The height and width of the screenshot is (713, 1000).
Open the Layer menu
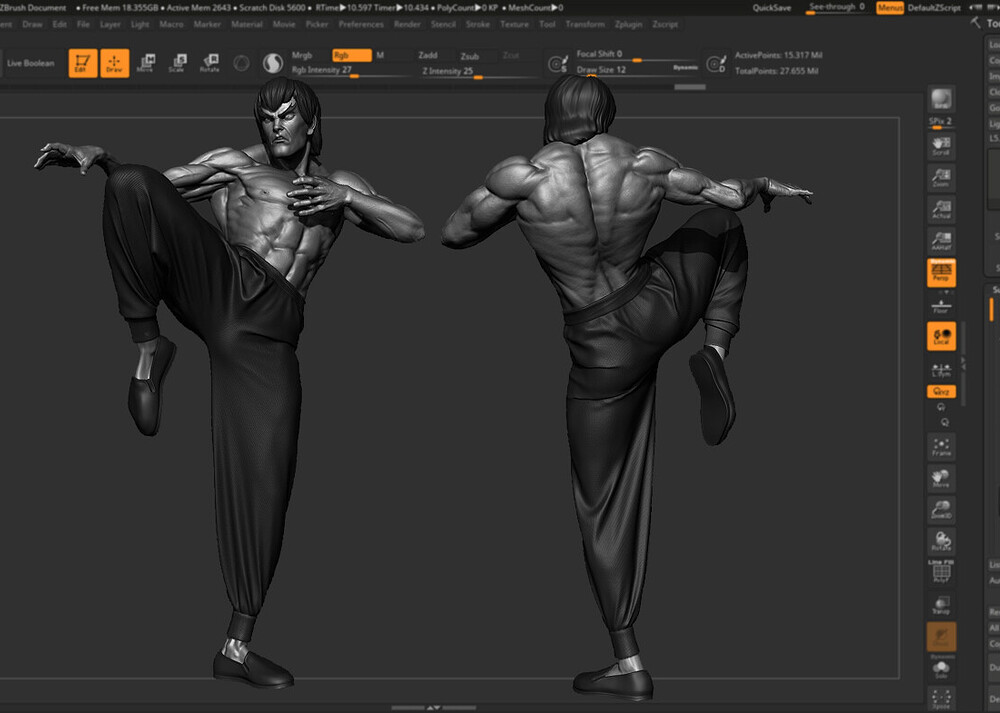pos(110,24)
